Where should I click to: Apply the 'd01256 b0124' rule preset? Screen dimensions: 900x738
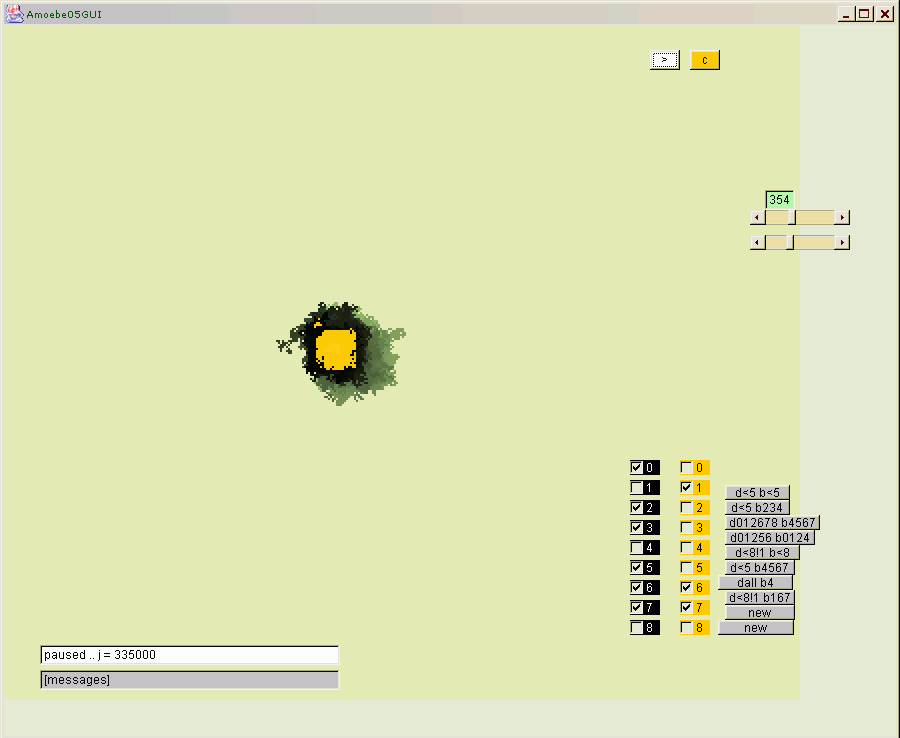pos(770,537)
